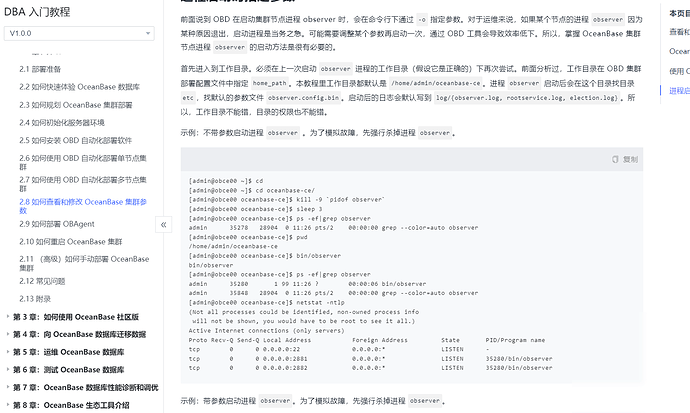Screen dimensions: 690x413
Task: Open 2.3 如何规划 OceanBase 集群部署
Action: (76, 105)
